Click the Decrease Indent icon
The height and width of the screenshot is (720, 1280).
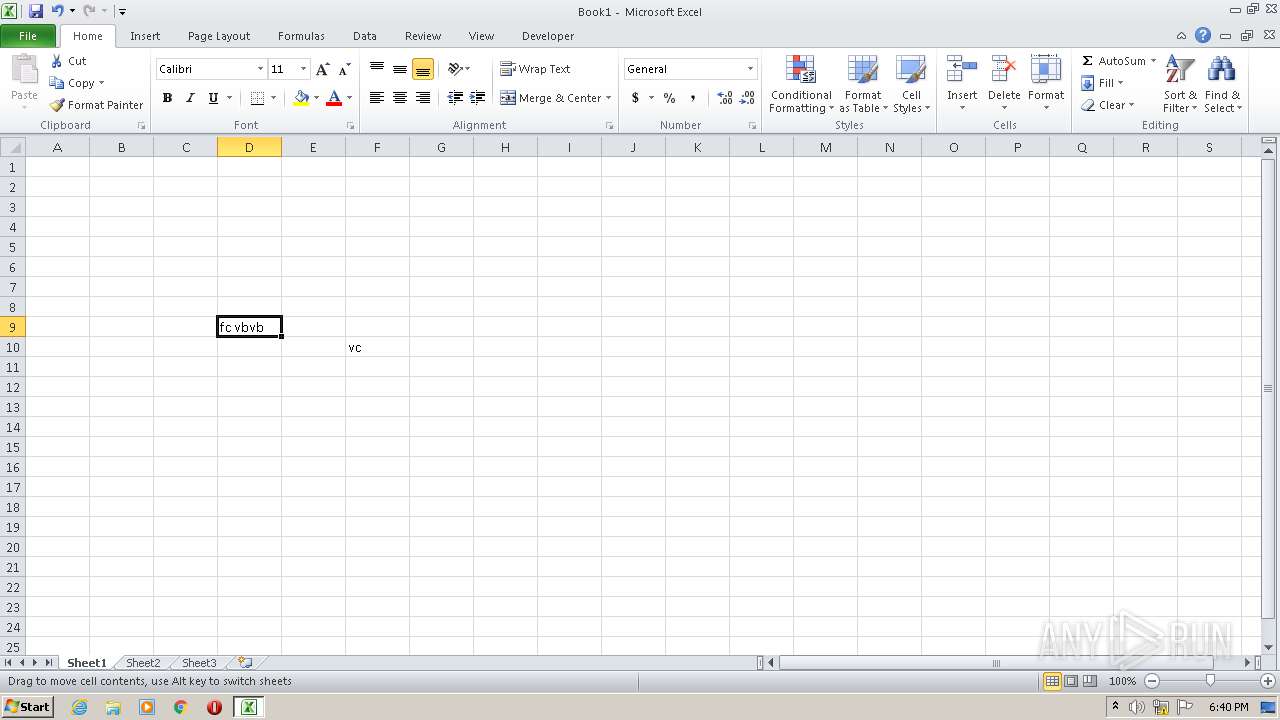click(x=455, y=97)
